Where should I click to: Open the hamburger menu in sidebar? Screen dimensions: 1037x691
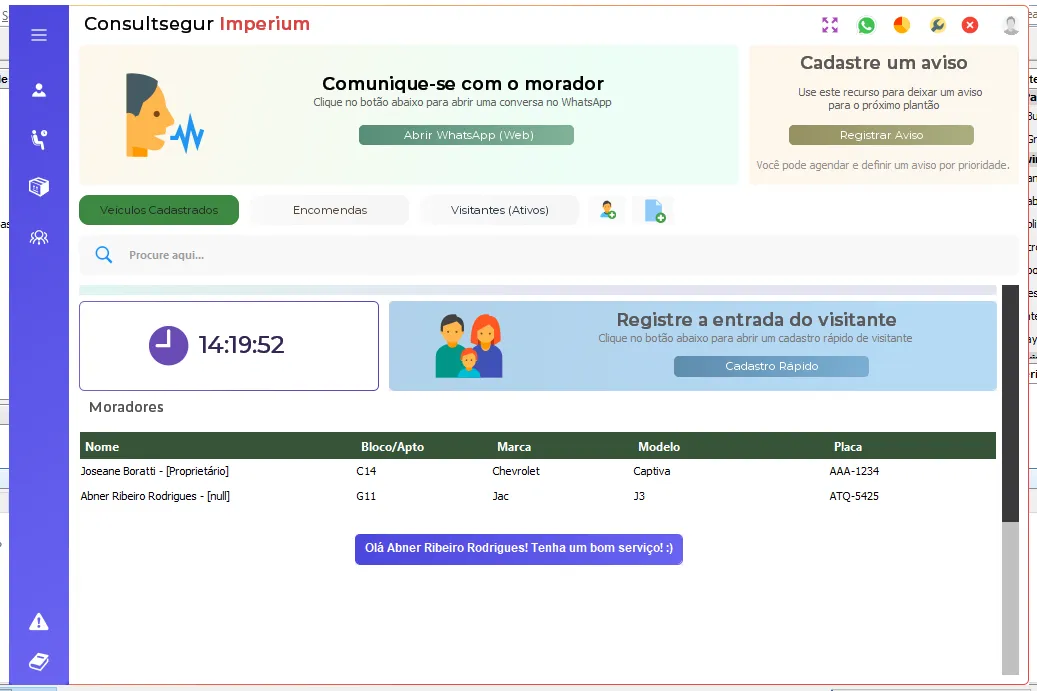click(x=39, y=35)
